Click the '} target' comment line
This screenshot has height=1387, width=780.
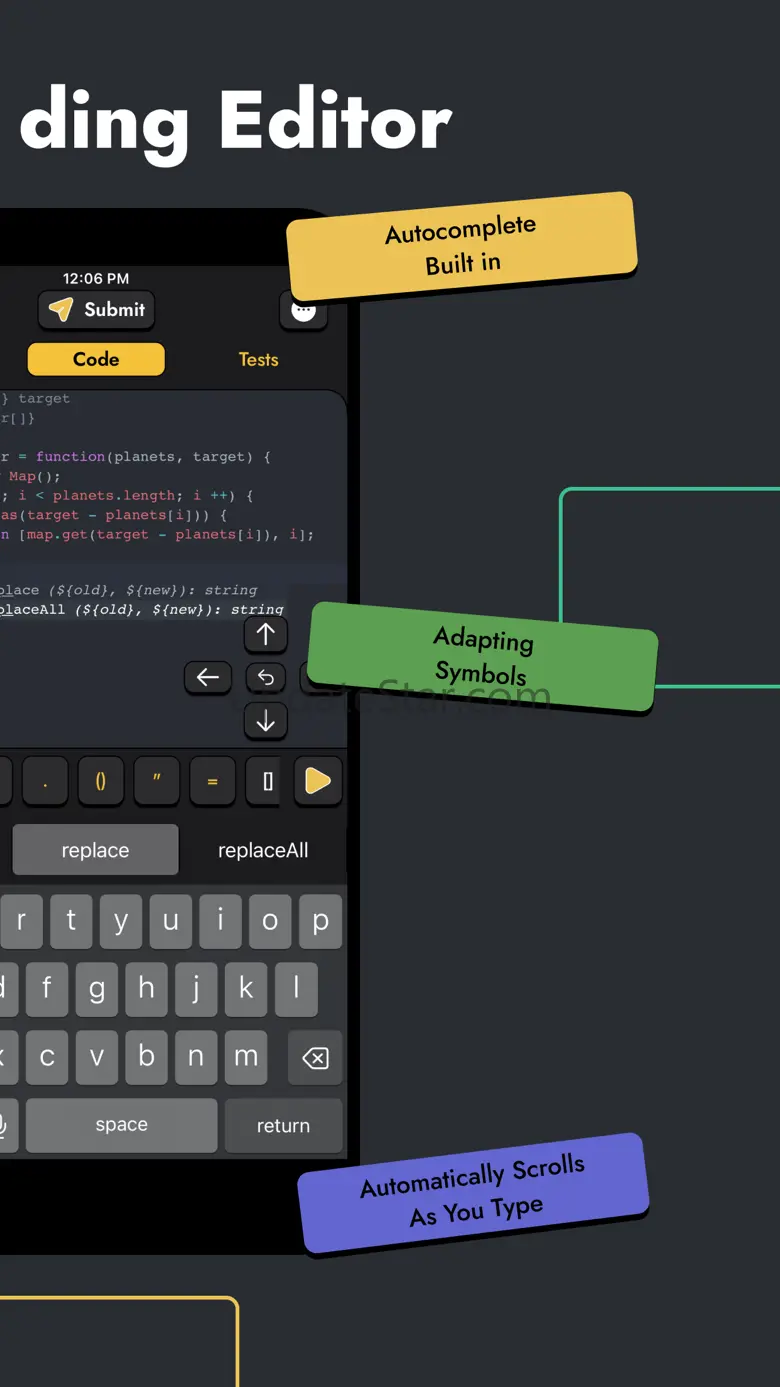coord(36,398)
